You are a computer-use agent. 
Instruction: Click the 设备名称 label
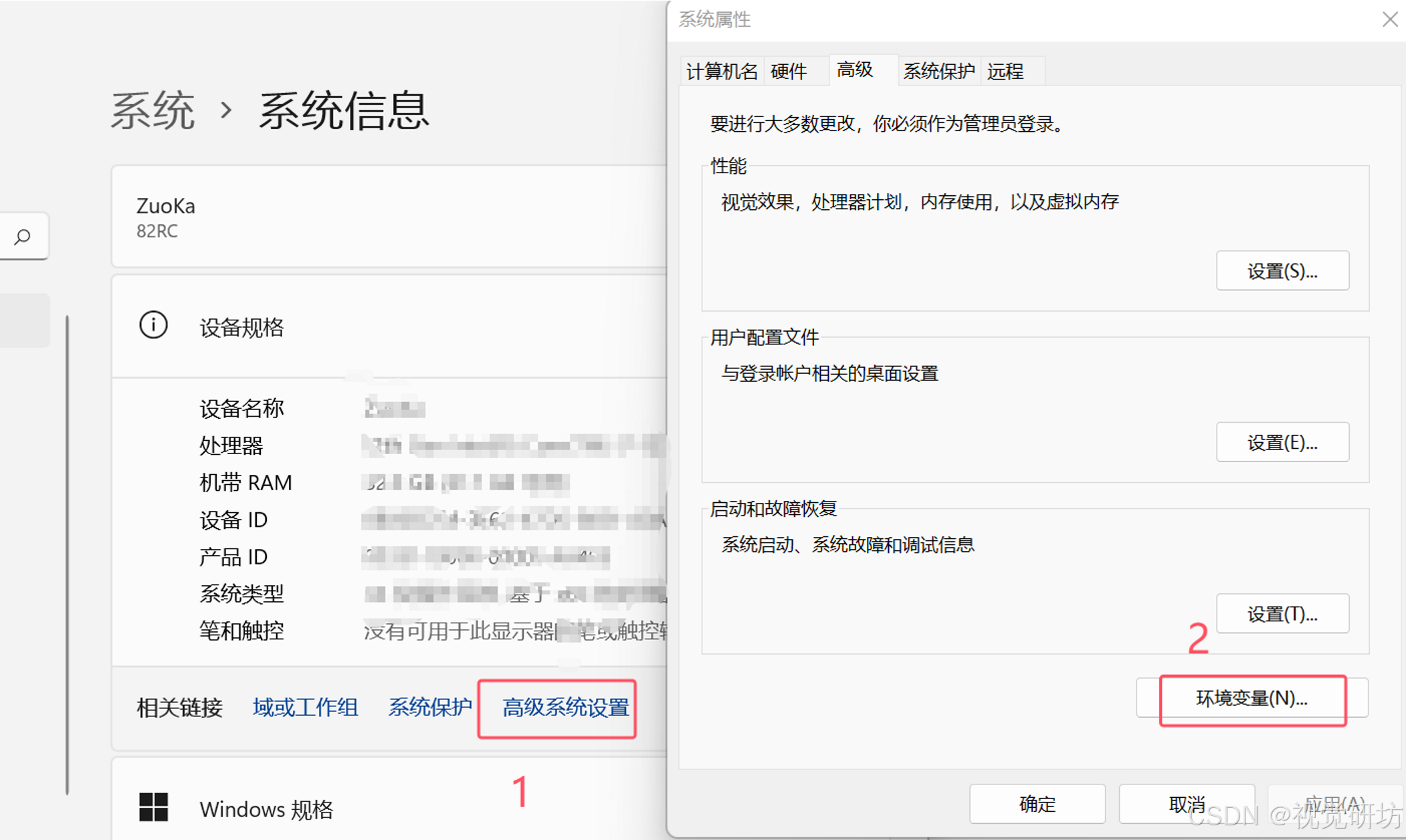(x=242, y=408)
